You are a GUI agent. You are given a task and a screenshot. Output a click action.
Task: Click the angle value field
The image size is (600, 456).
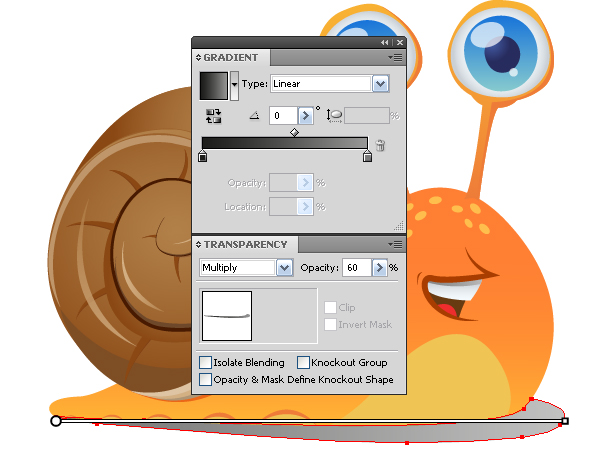[283, 116]
